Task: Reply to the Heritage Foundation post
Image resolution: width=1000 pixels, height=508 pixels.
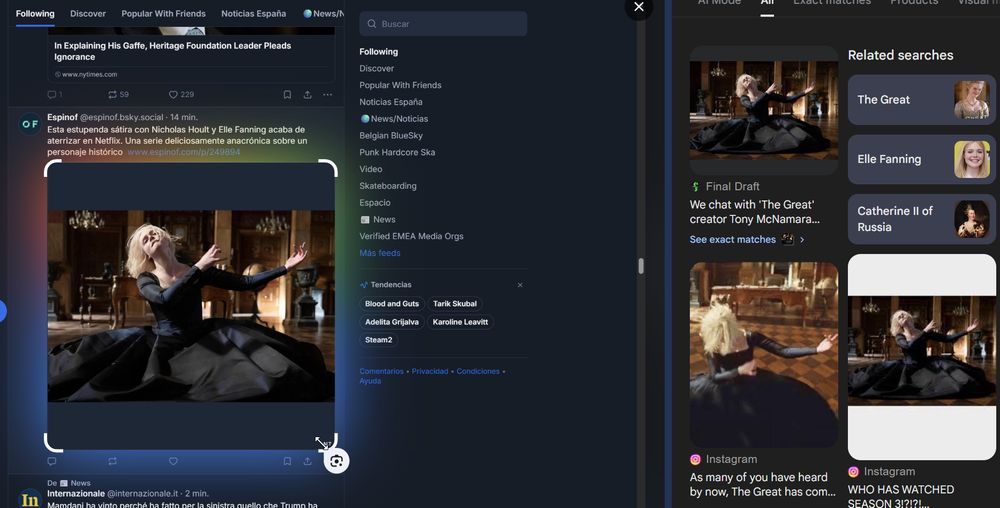Action: click(52, 94)
